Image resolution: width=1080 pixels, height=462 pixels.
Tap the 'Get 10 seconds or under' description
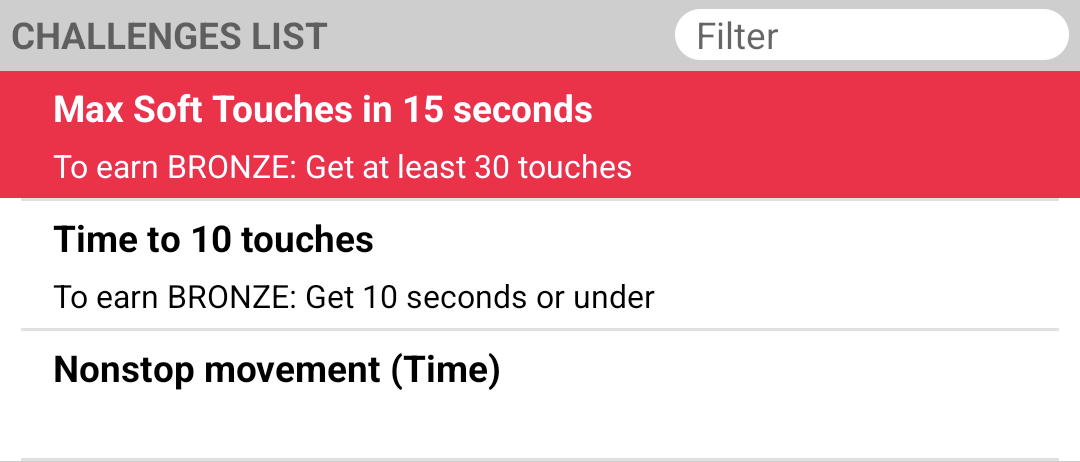(x=479, y=297)
